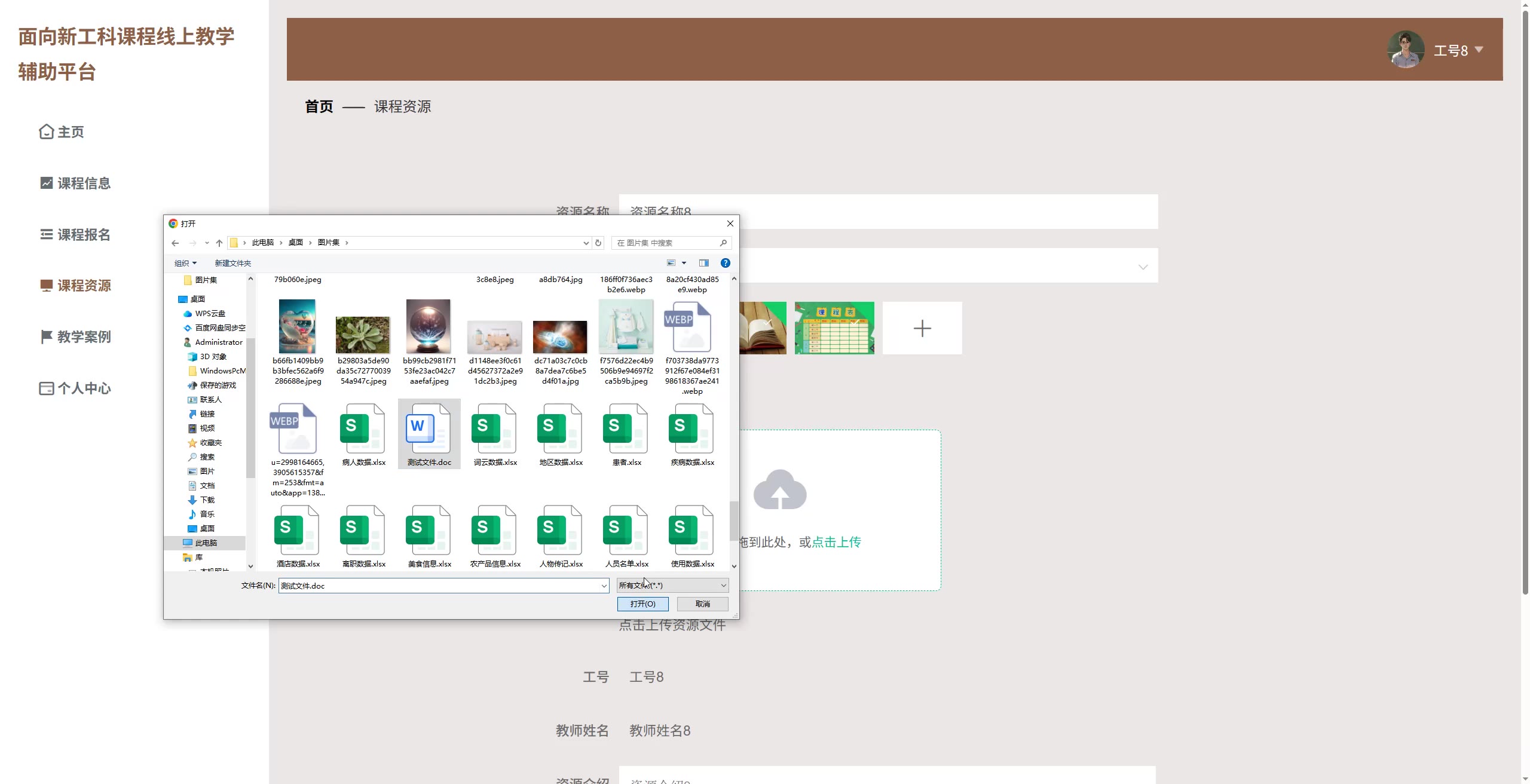
Task: Click the 点击上传 link
Action: tap(836, 542)
